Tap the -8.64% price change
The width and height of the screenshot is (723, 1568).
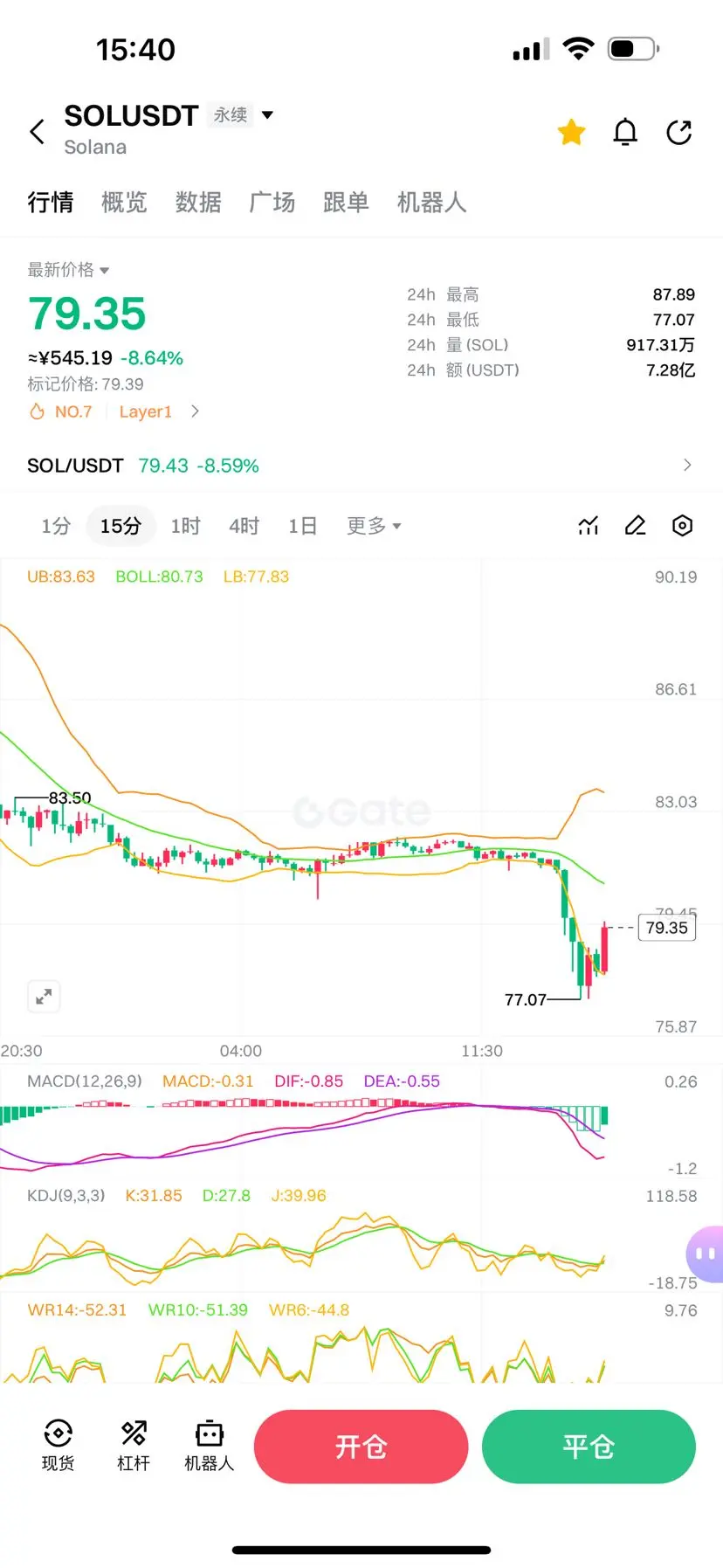click(x=152, y=358)
